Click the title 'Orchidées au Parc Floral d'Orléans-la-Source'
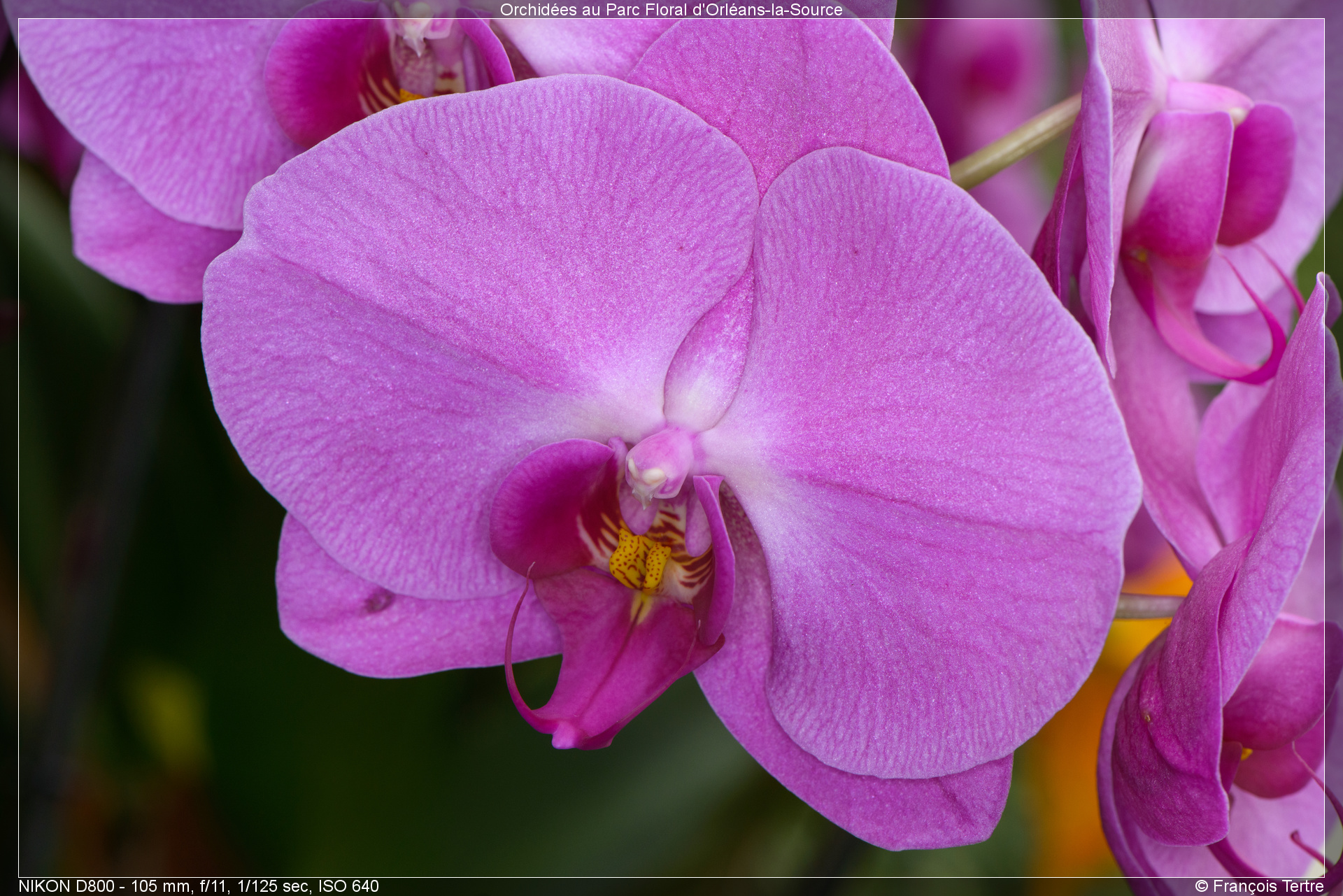 (x=671, y=9)
